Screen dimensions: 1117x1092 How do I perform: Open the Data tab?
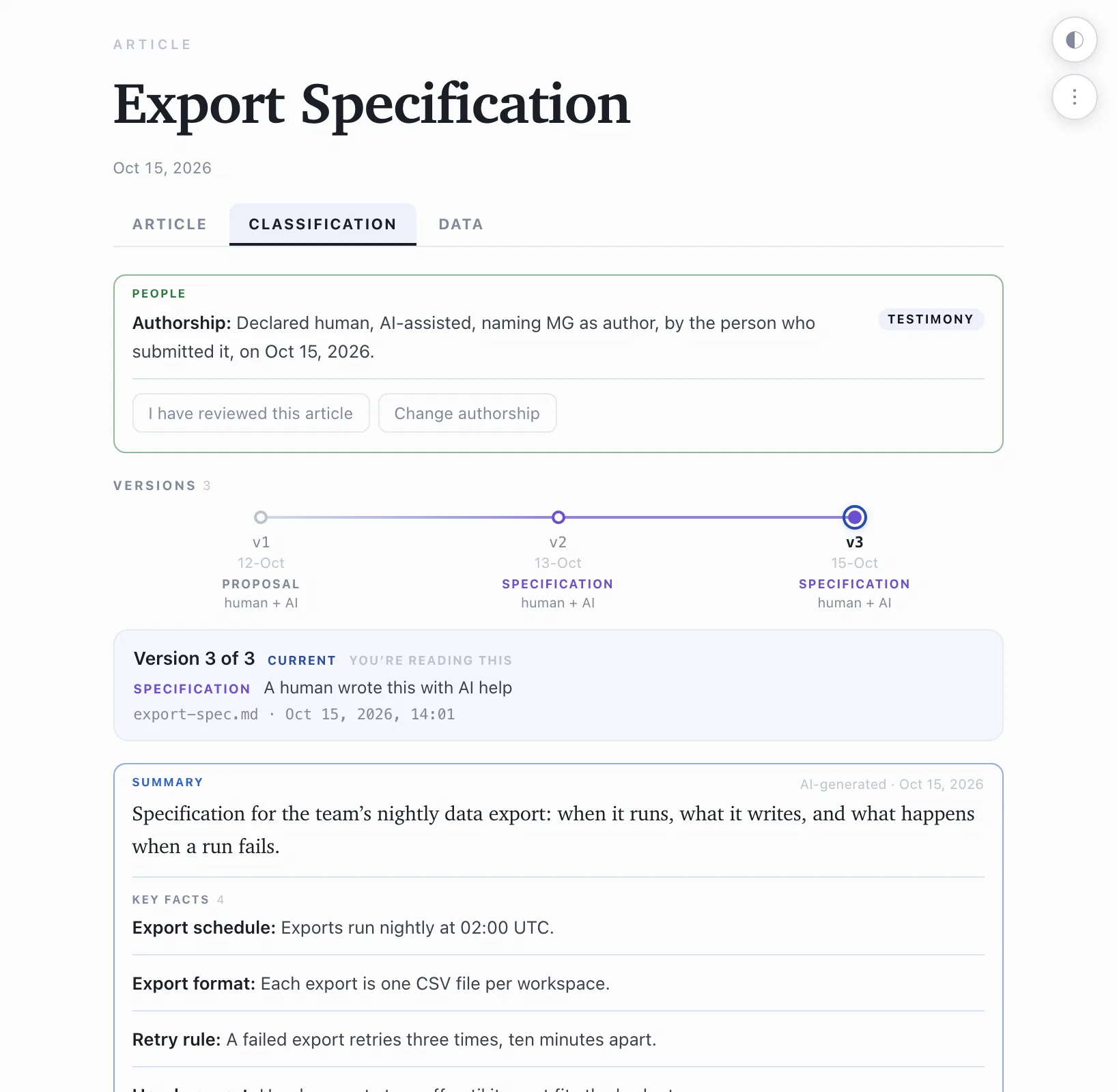(461, 225)
